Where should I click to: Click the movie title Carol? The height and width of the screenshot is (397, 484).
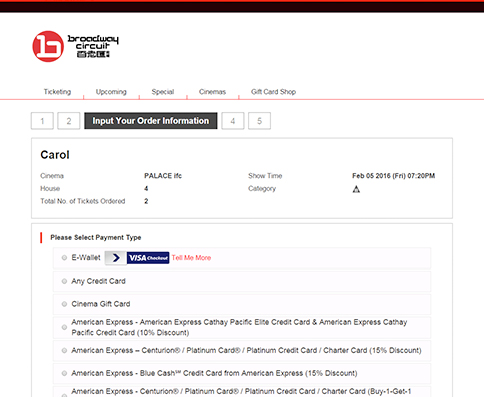tap(55, 155)
